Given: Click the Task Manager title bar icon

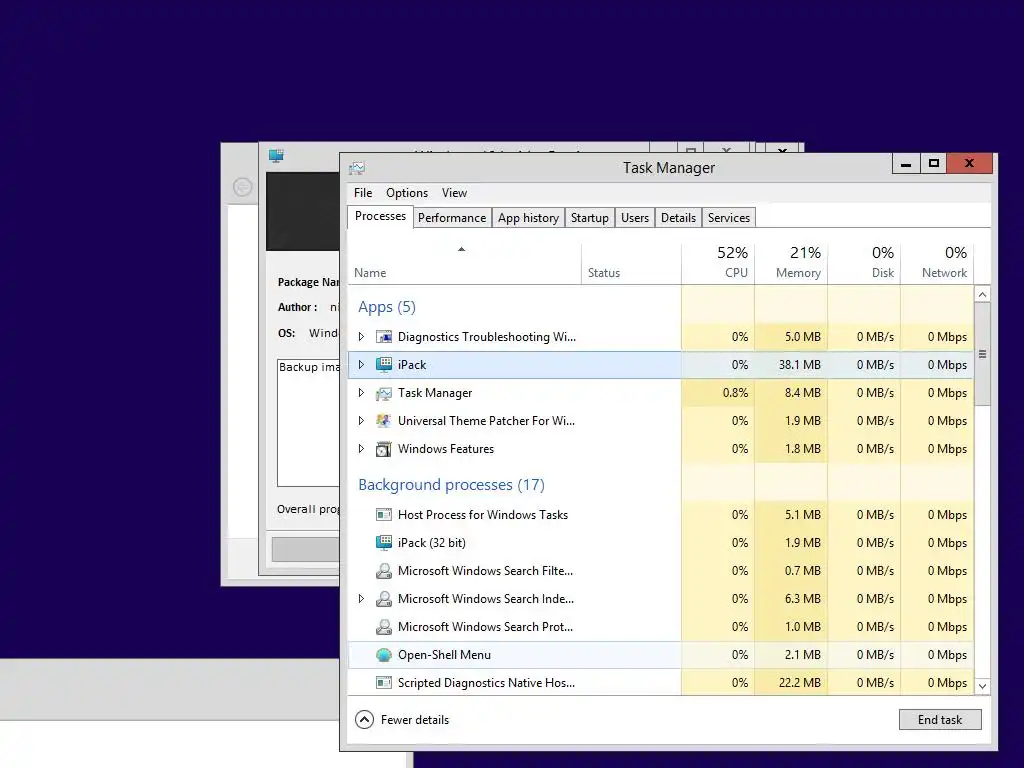Looking at the screenshot, I should click(357, 168).
